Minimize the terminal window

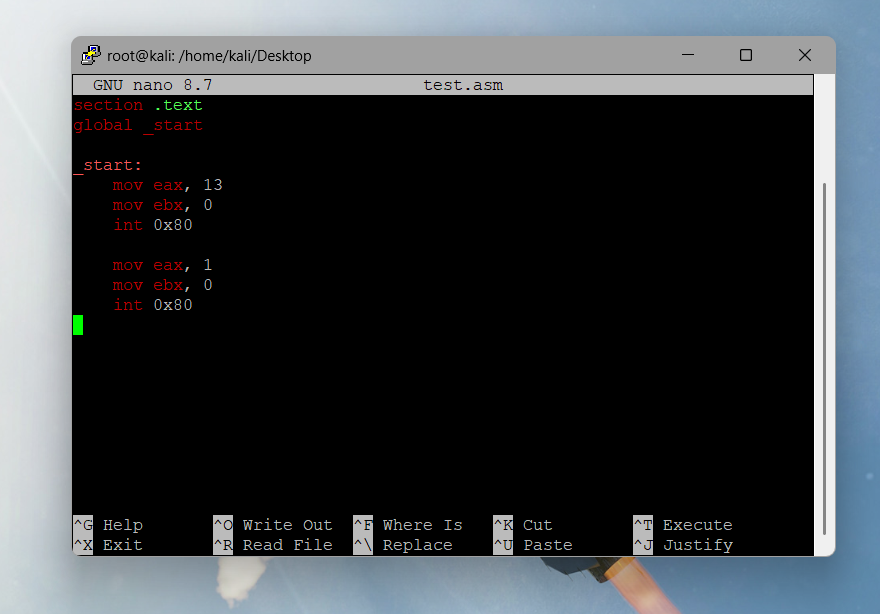[x=687, y=55]
